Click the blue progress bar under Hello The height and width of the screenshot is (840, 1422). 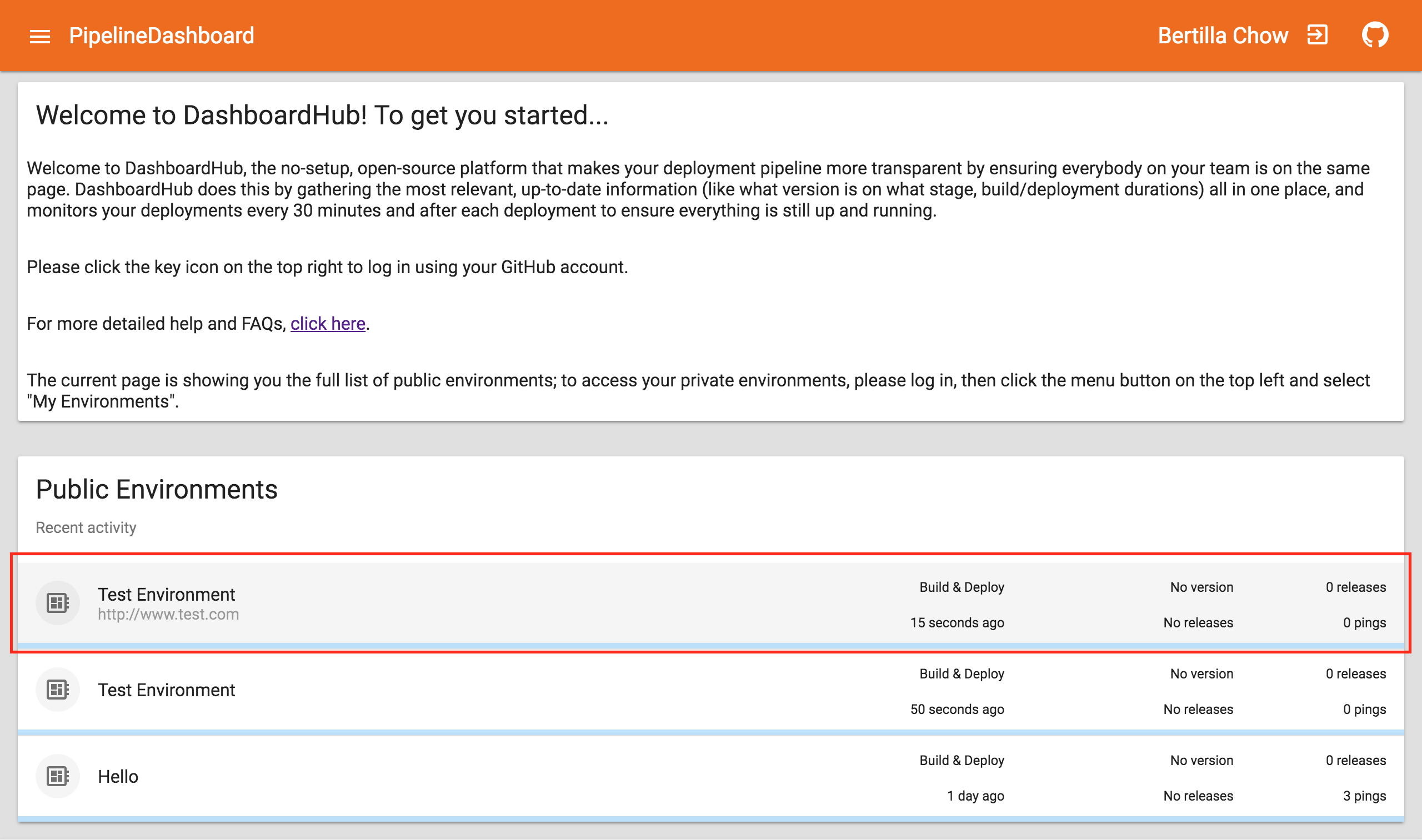(x=710, y=818)
